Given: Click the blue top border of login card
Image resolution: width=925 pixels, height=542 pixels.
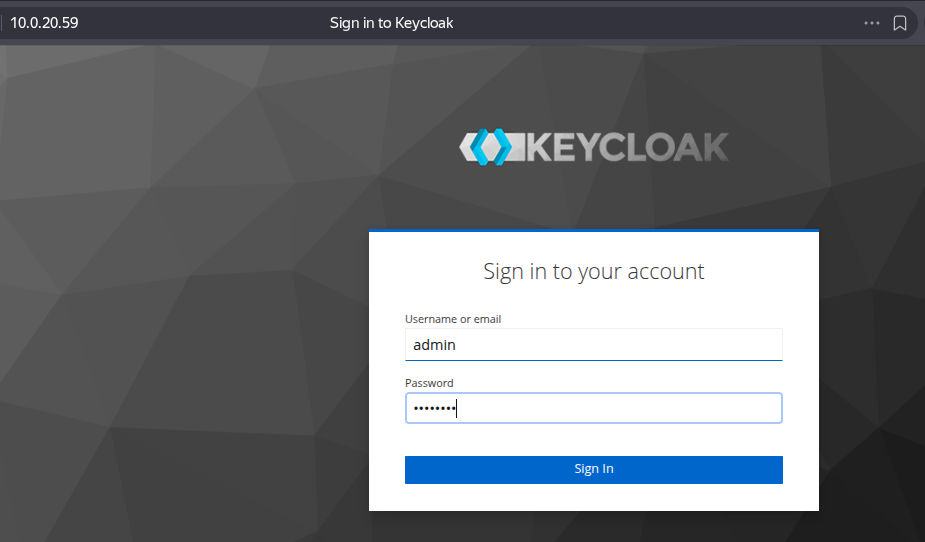Looking at the screenshot, I should [x=593, y=231].
